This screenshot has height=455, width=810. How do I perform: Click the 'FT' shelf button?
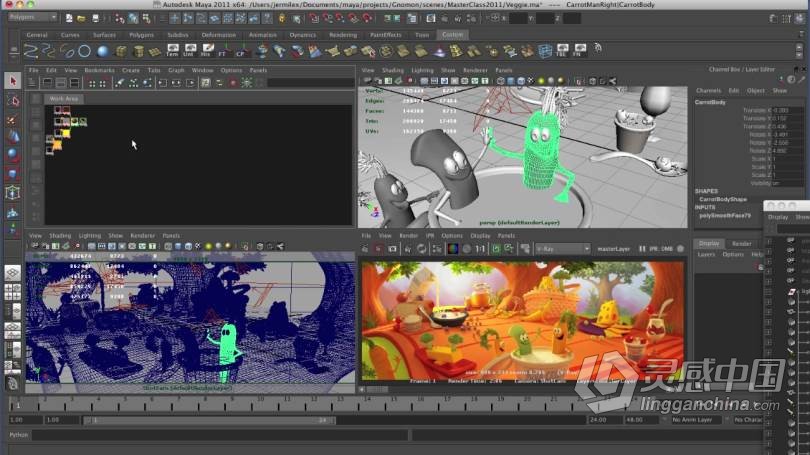(x=223, y=50)
